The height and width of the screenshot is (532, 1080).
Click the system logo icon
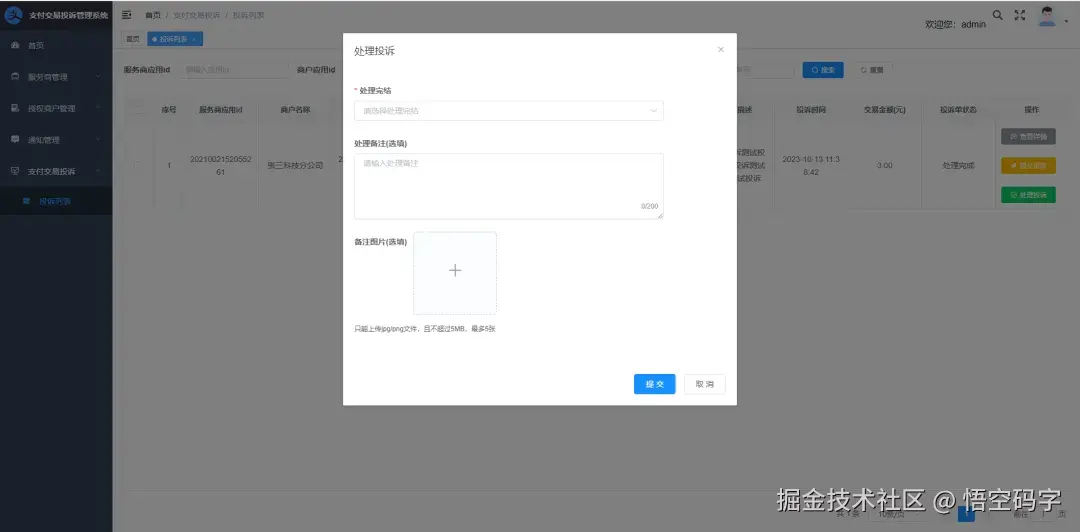(x=14, y=14)
